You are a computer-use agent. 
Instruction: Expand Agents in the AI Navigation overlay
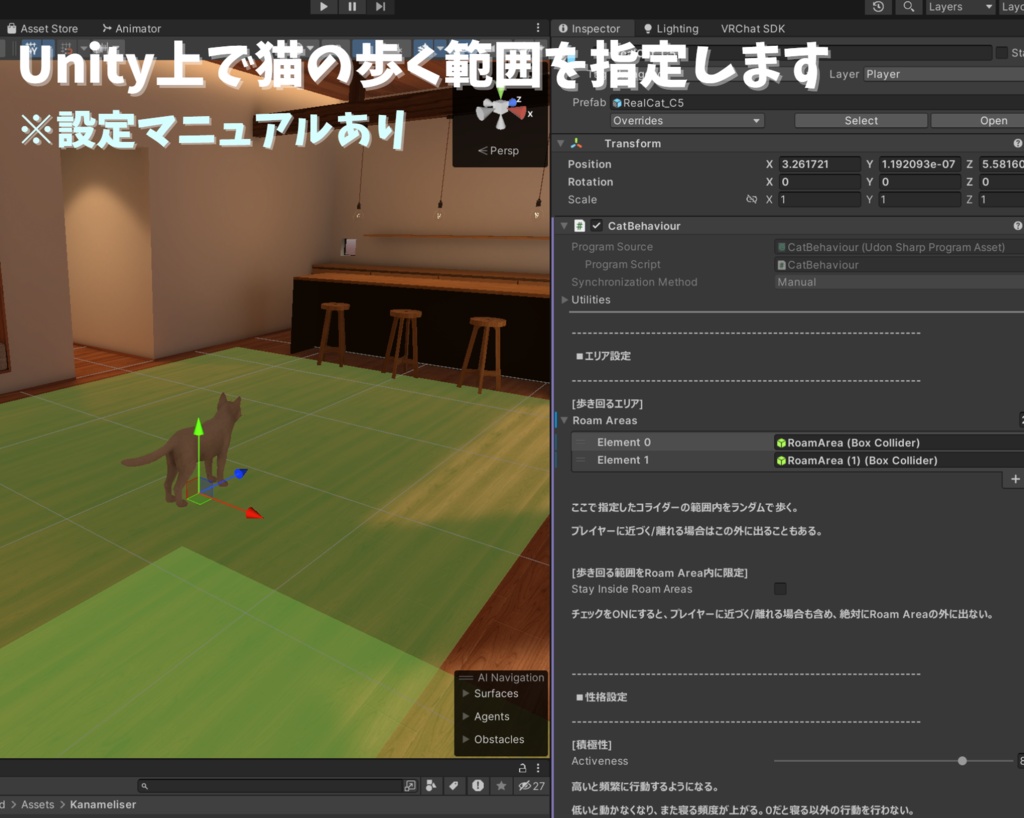point(466,716)
